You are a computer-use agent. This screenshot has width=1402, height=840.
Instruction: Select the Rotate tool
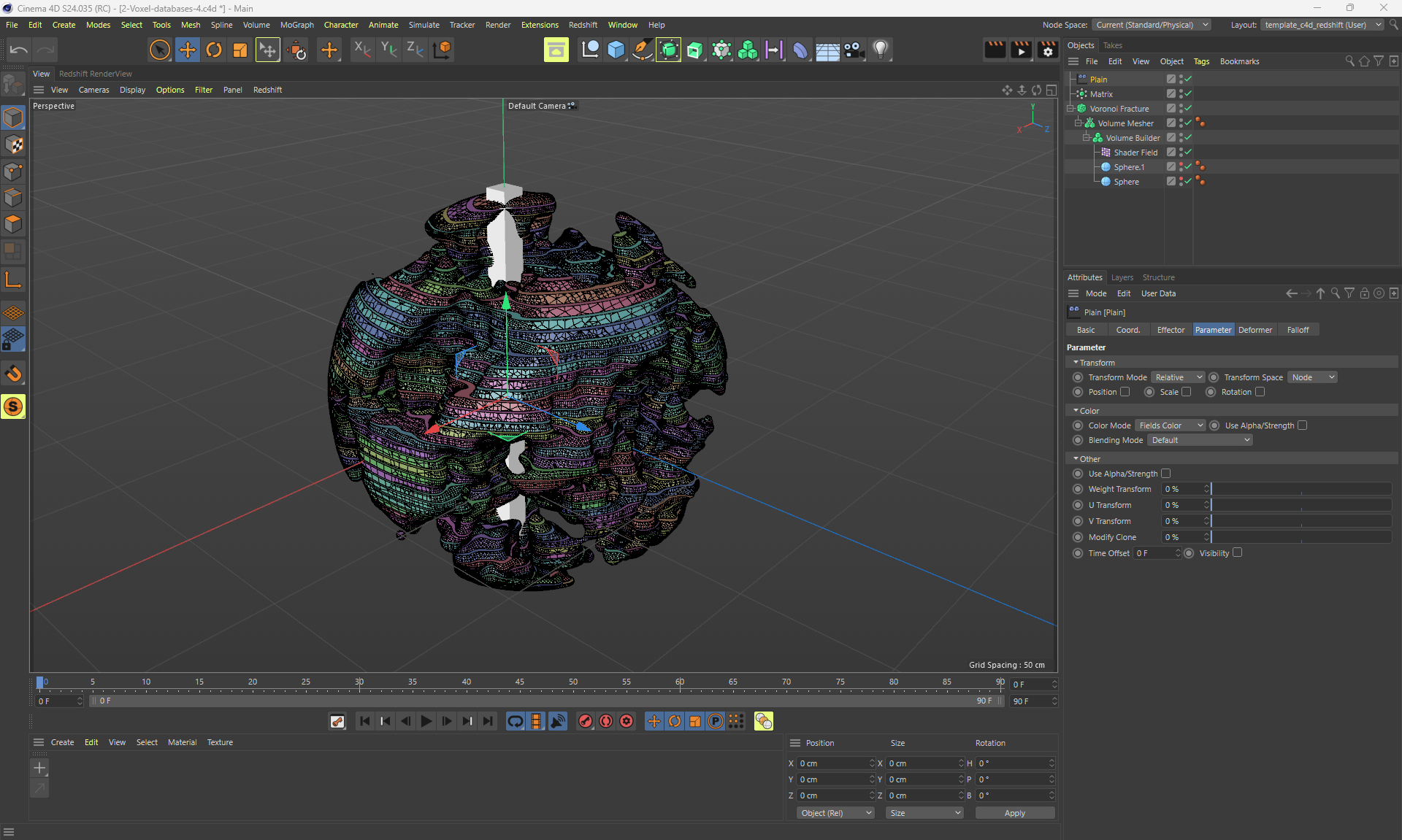[x=214, y=50]
